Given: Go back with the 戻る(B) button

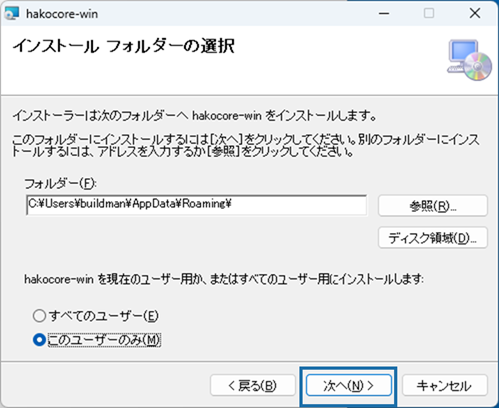Looking at the screenshot, I should point(253,385).
